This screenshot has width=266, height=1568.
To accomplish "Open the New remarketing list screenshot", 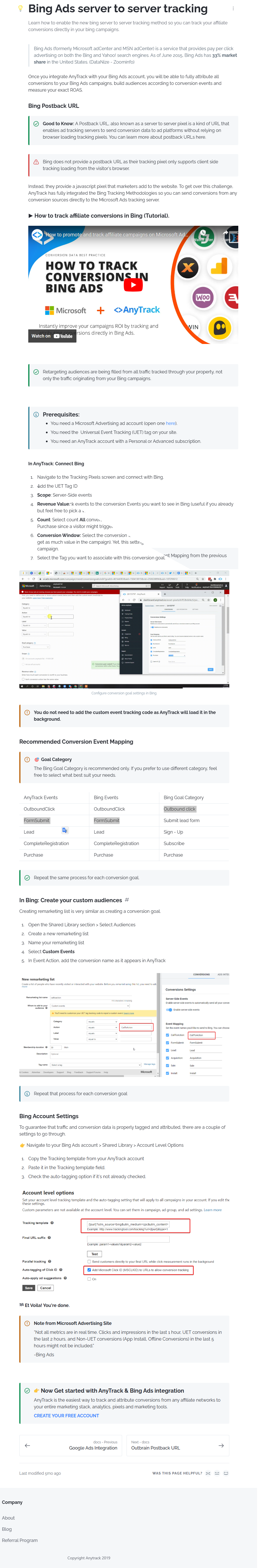I will pos(124,1025).
